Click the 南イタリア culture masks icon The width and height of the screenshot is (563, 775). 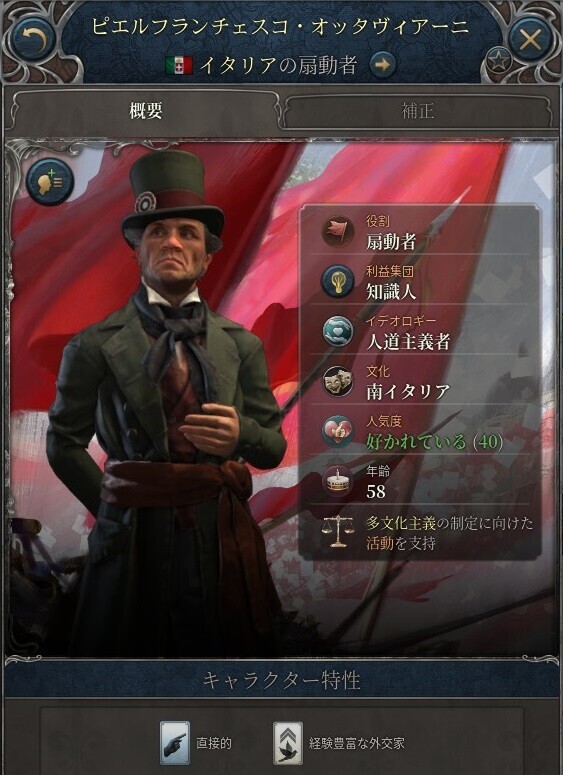338,381
